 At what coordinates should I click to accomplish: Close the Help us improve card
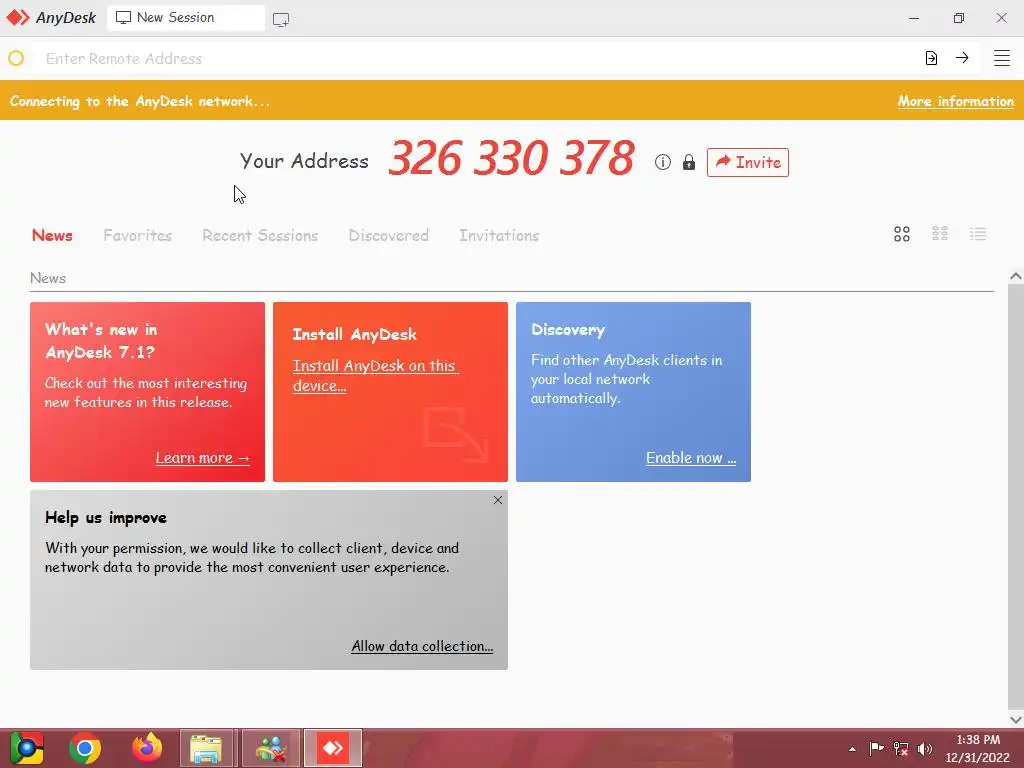498,500
